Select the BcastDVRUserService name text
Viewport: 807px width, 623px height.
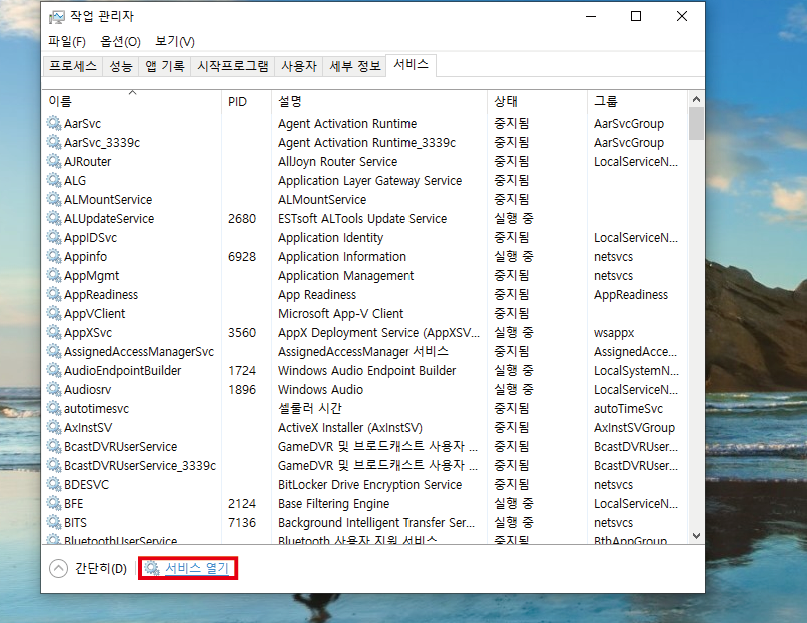[x=120, y=446]
